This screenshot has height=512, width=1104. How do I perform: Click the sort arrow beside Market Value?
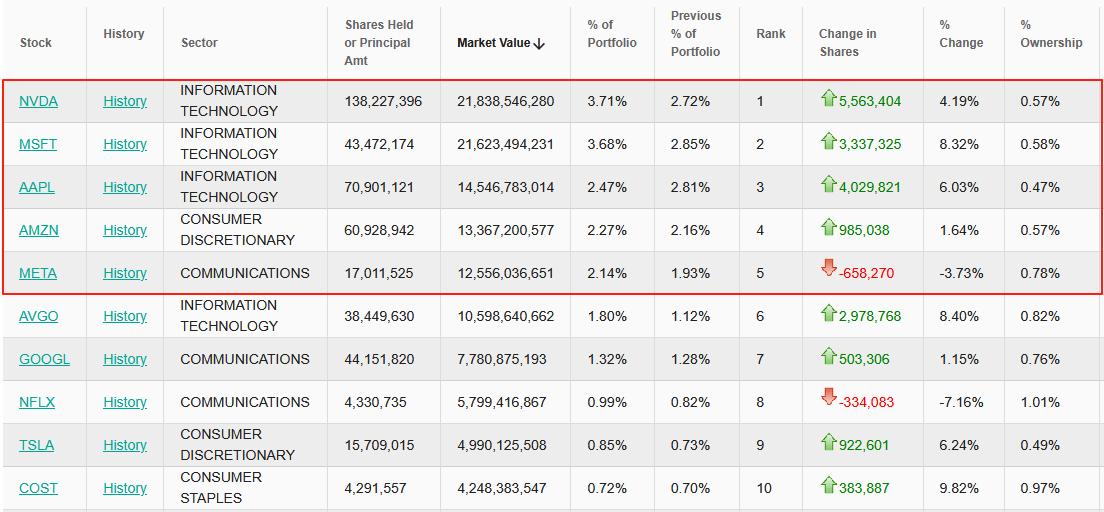[x=539, y=44]
